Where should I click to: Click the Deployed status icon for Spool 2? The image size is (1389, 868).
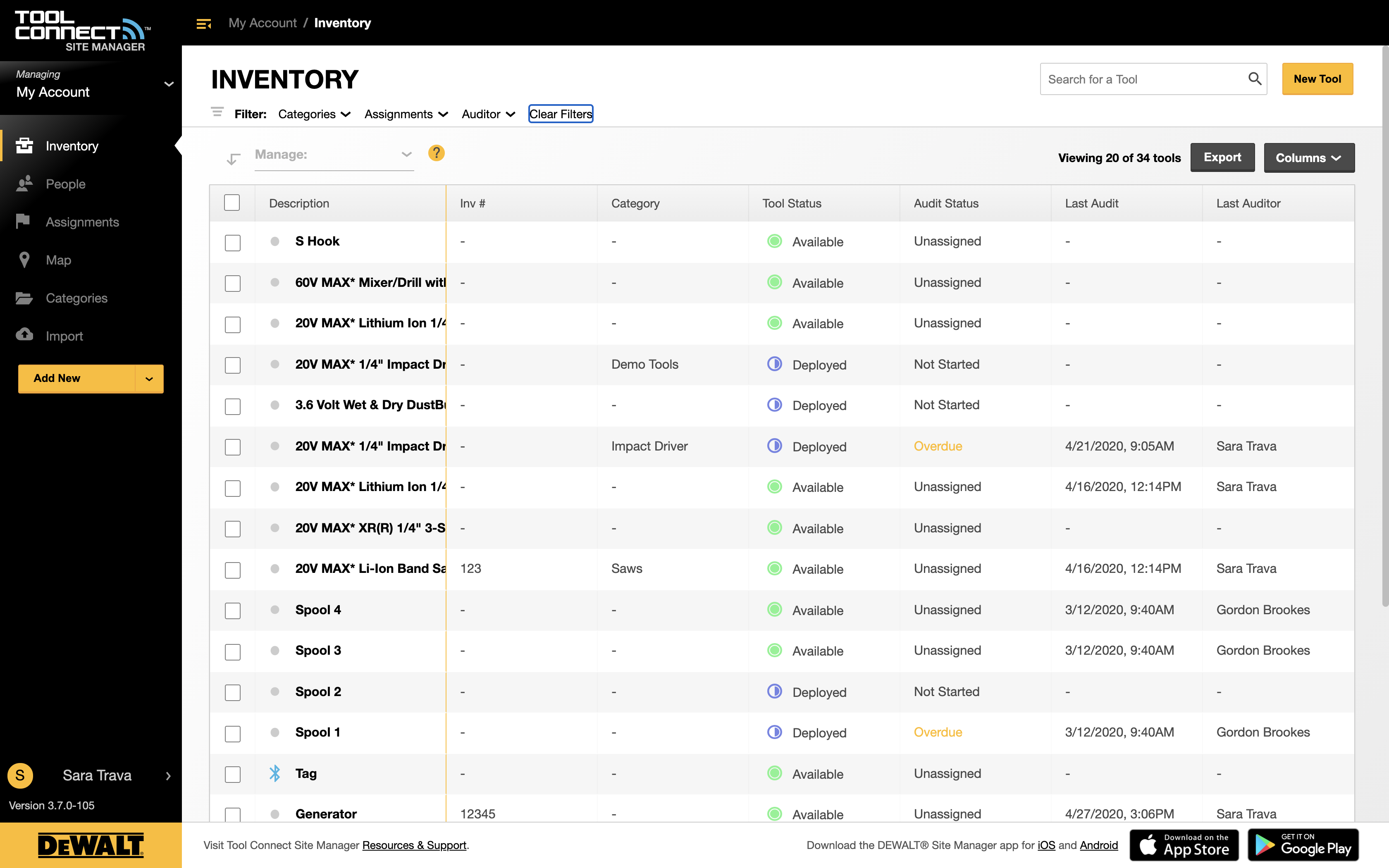[x=774, y=691]
